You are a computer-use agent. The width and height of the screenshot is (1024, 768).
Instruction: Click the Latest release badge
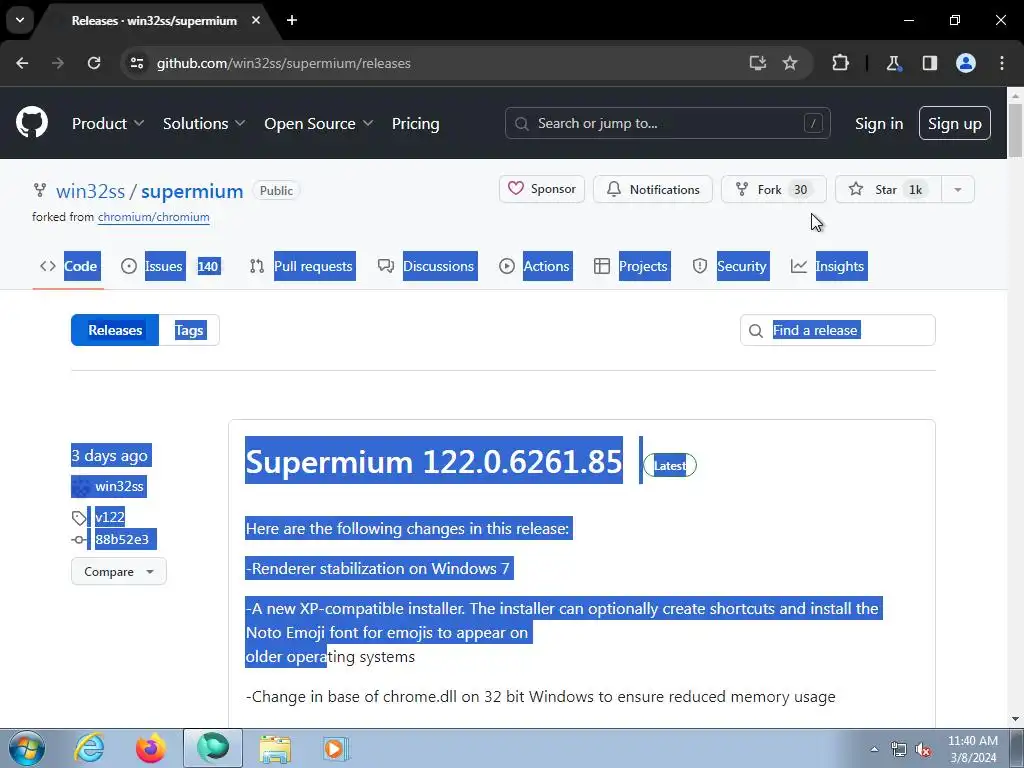tap(670, 466)
